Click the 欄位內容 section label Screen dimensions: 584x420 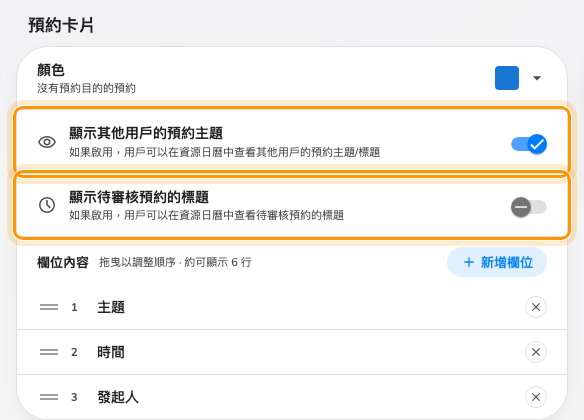click(x=63, y=262)
